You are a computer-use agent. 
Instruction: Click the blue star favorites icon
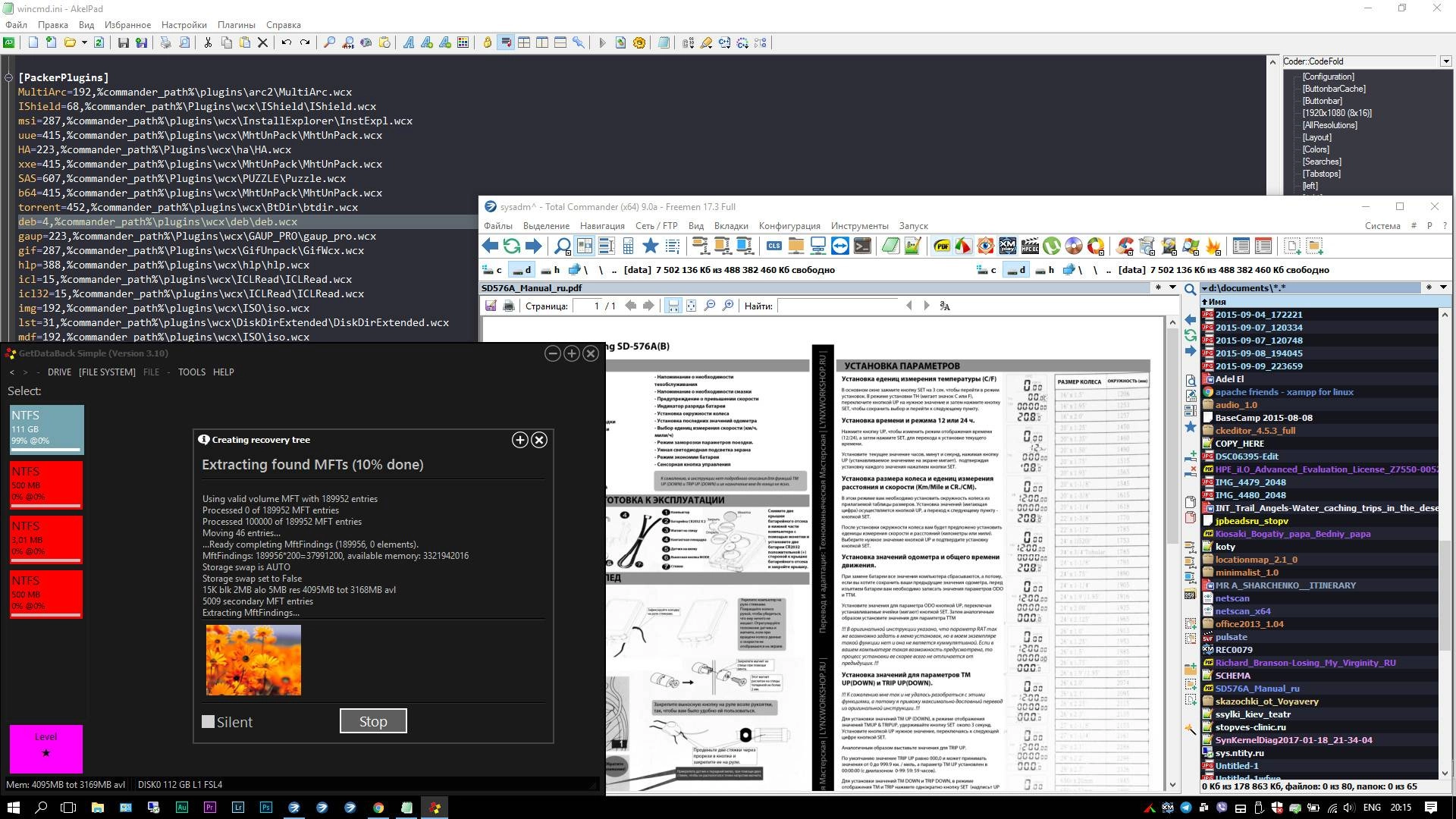[650, 246]
